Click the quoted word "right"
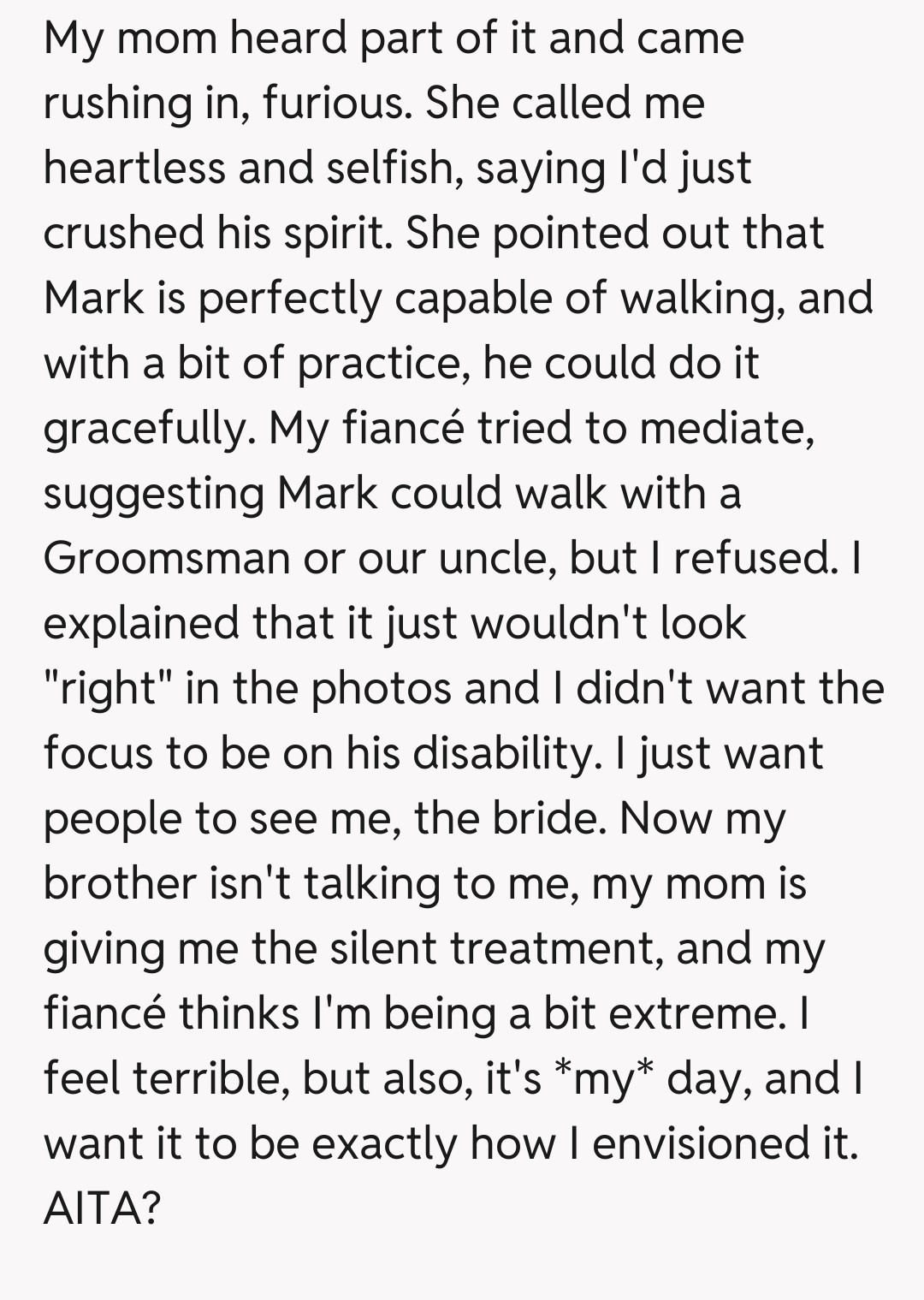This screenshot has height=1300, width=924. click(109, 690)
